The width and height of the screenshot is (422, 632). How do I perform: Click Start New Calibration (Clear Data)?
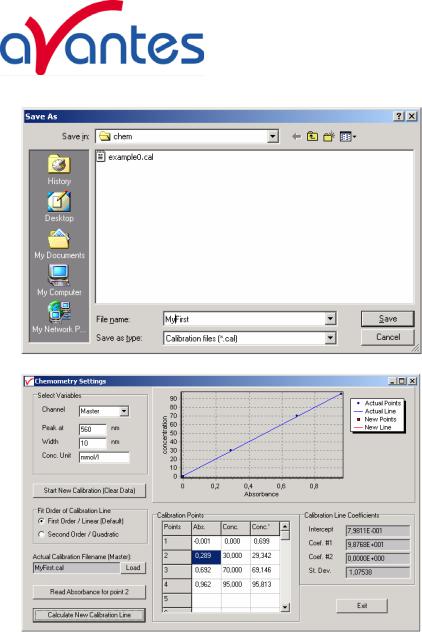[89, 491]
